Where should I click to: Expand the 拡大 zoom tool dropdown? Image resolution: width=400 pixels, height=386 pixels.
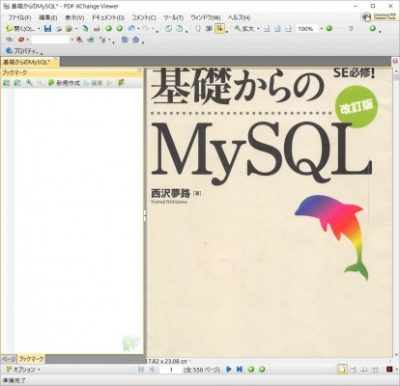[258, 29]
